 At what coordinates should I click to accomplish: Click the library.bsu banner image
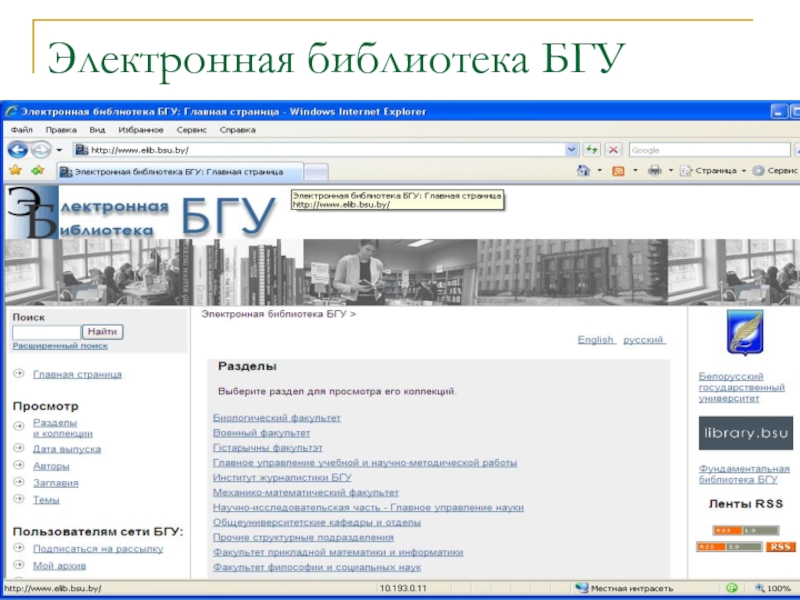pos(745,433)
